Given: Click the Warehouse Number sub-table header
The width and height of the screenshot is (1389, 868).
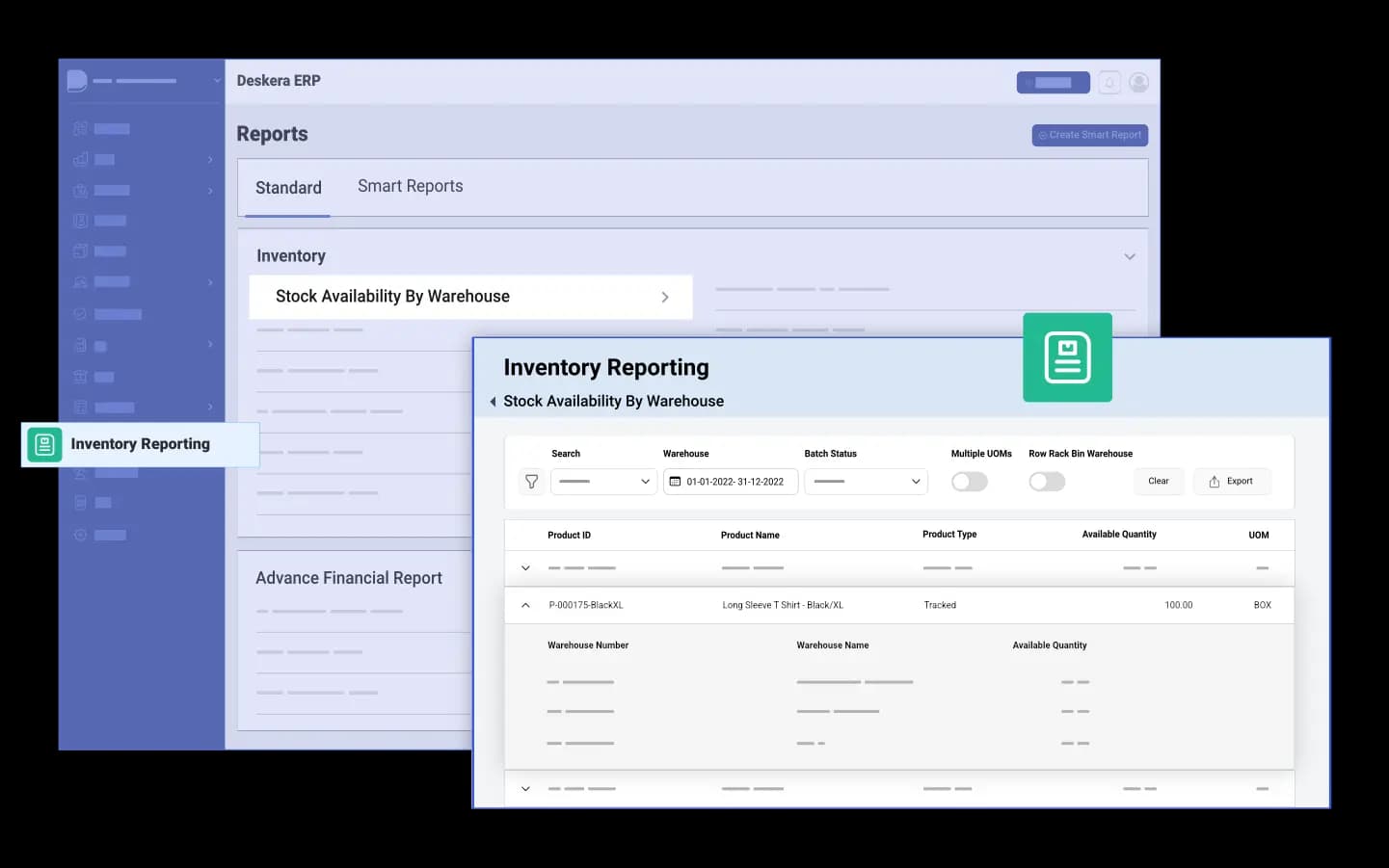Looking at the screenshot, I should point(588,645).
